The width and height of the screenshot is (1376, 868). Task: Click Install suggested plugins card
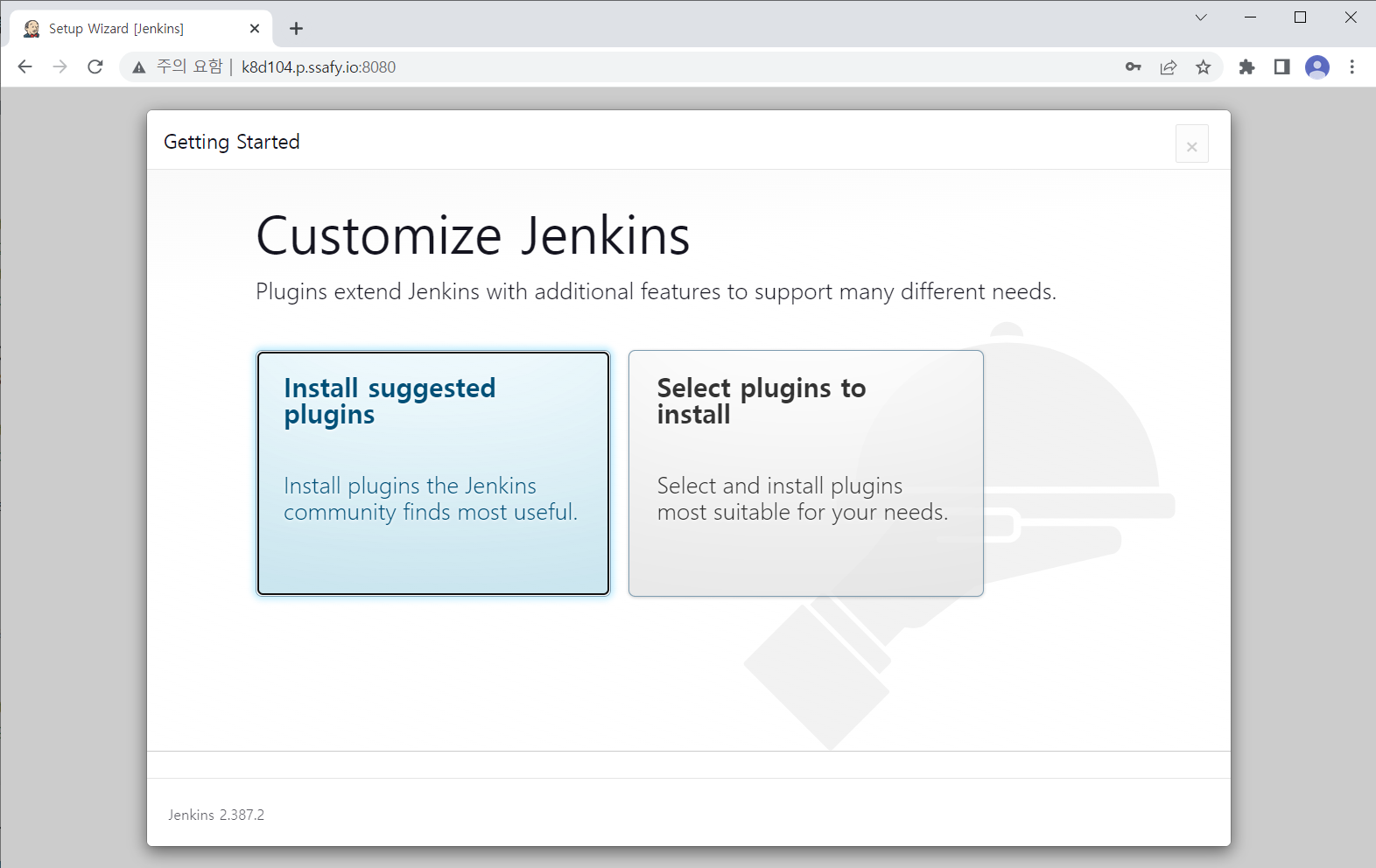pos(433,473)
